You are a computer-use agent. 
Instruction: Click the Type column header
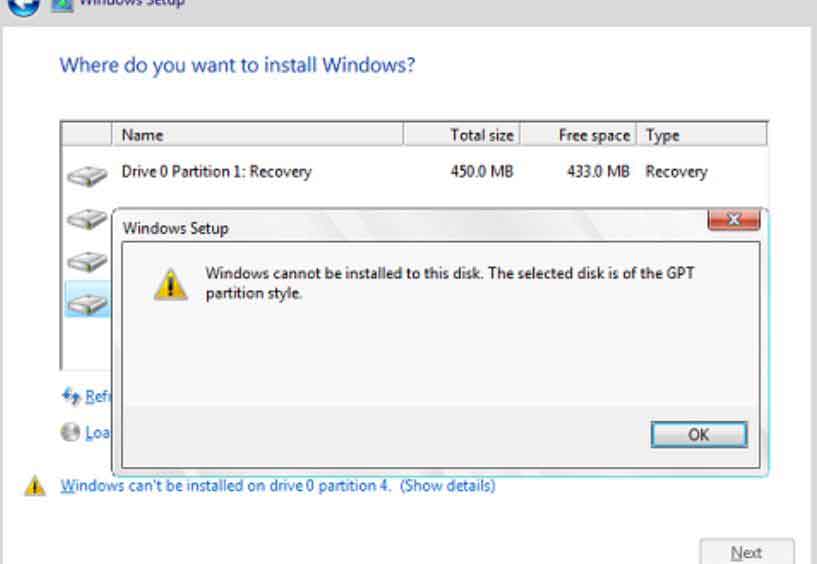pyautogui.click(x=700, y=135)
